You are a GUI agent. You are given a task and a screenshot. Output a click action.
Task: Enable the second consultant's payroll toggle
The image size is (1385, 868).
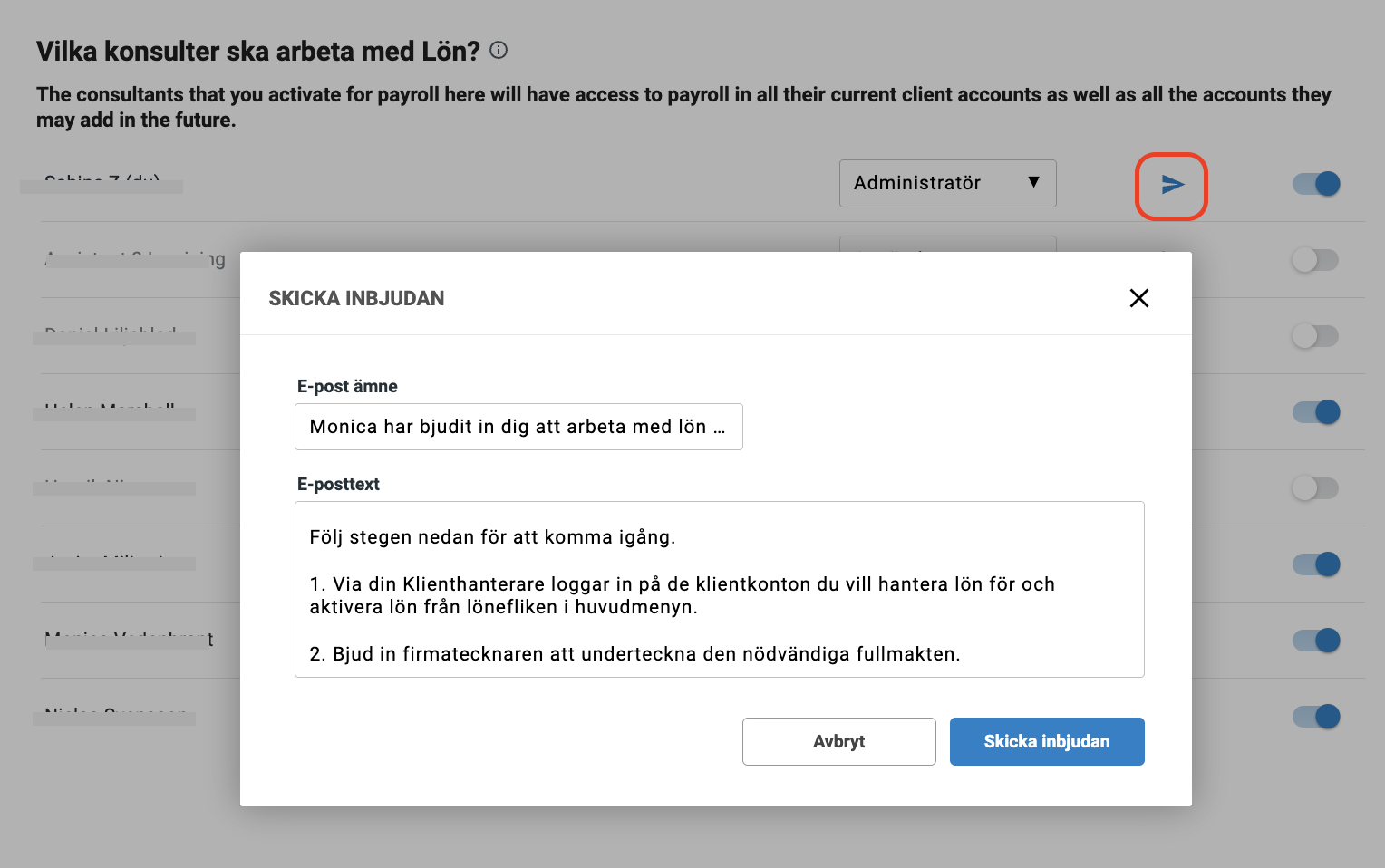pyautogui.click(x=1316, y=260)
